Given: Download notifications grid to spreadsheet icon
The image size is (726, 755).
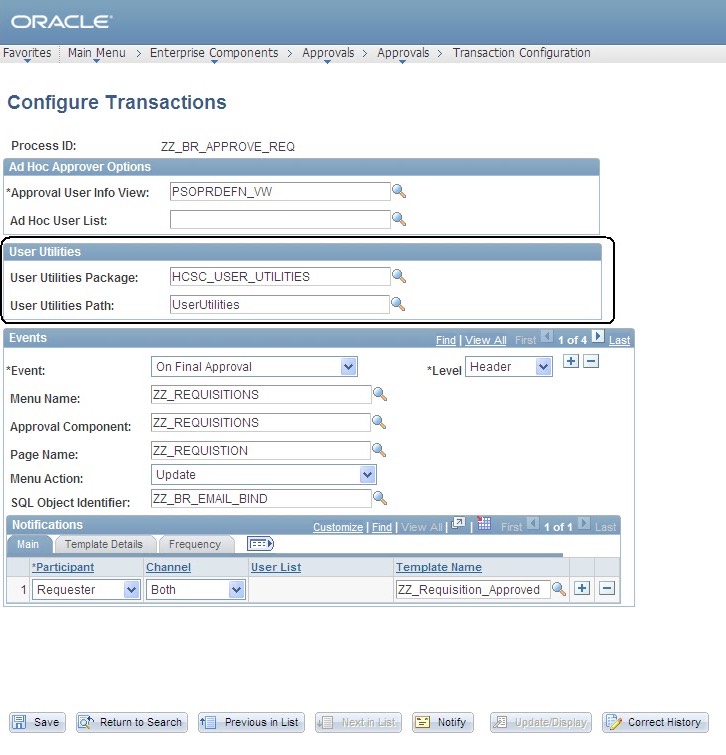Looking at the screenshot, I should point(485,524).
